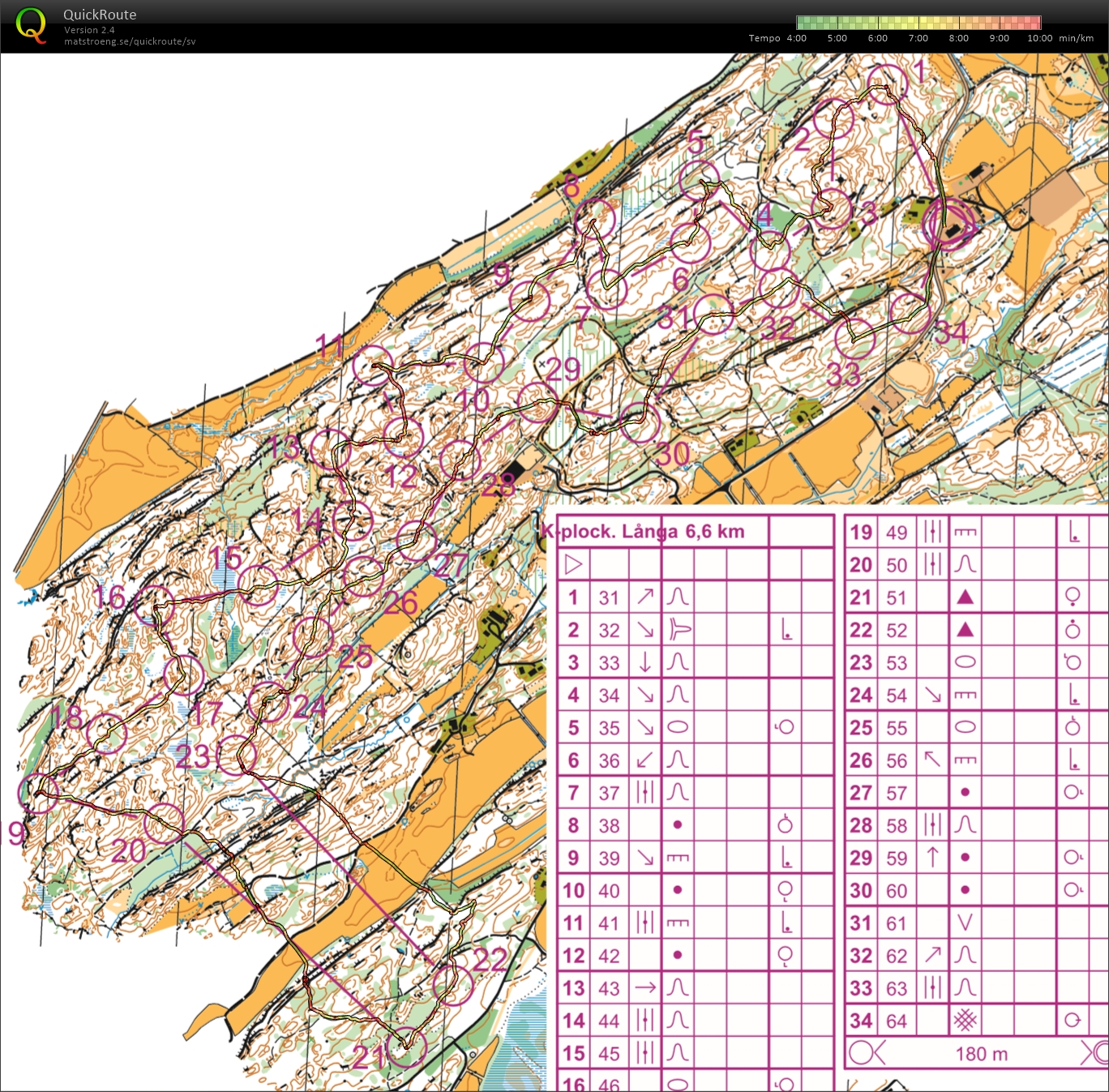The image size is (1109, 1092).
Task: Click the QuickRoute title text
Action: 100,15
